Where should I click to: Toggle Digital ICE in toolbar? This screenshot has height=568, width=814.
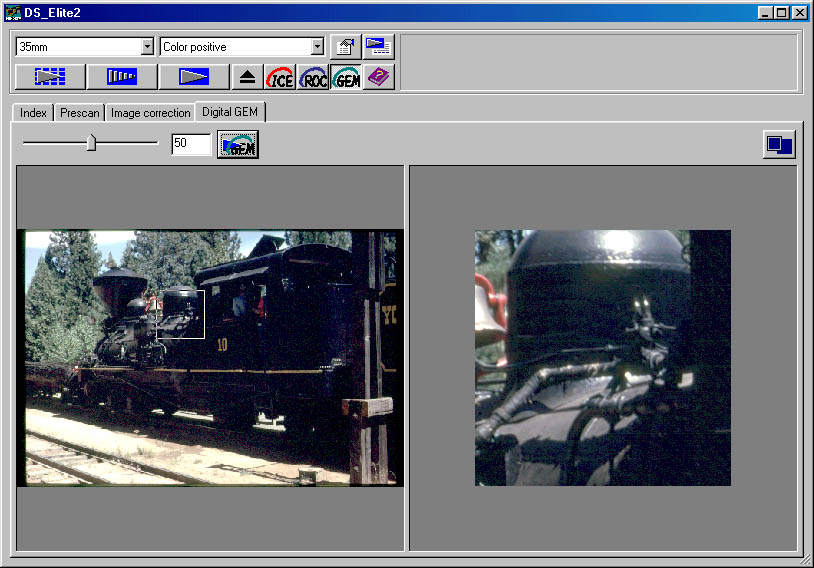click(280, 77)
